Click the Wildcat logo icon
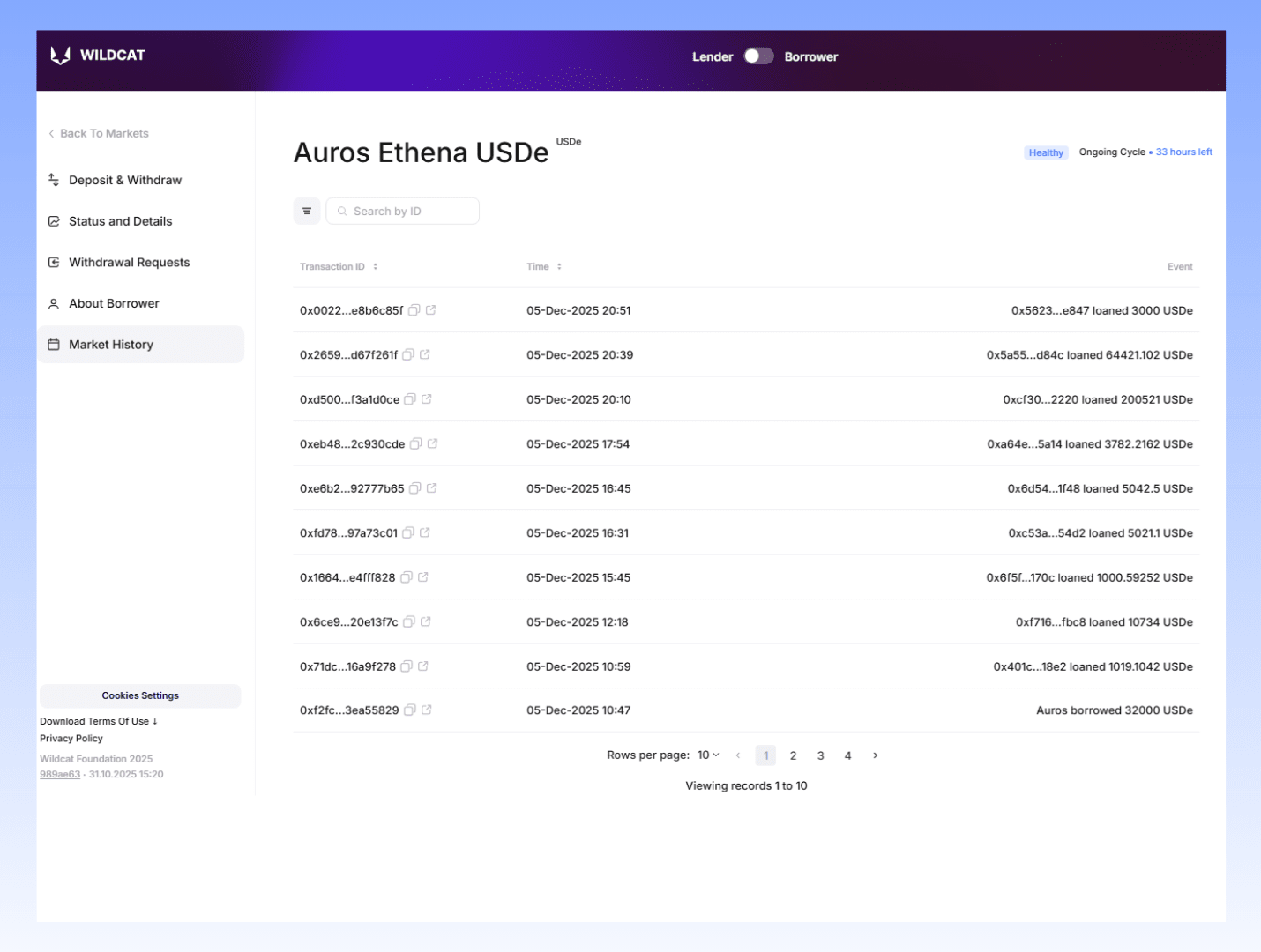 click(x=61, y=56)
